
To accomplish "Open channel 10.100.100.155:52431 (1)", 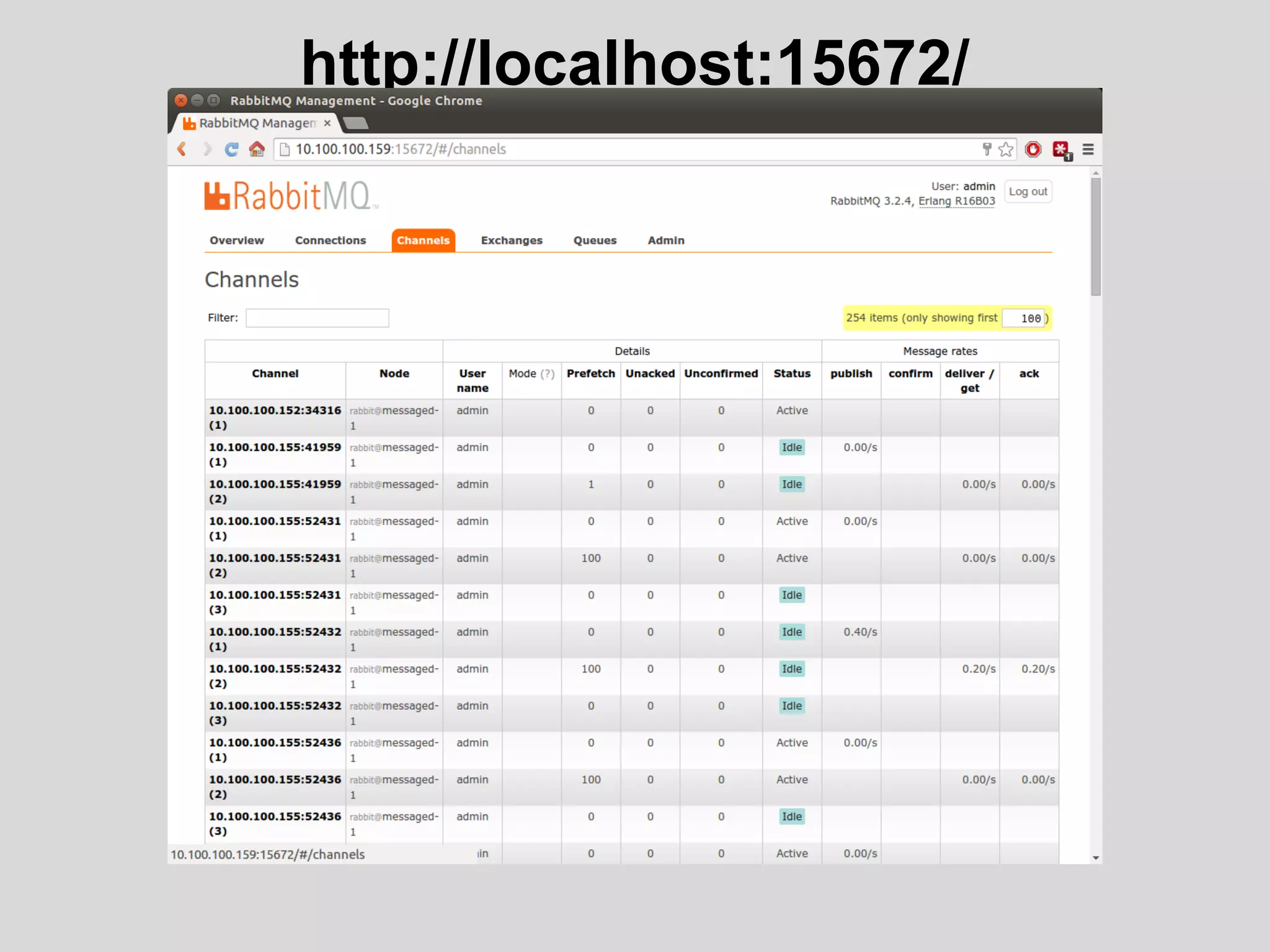I will [x=275, y=529].
